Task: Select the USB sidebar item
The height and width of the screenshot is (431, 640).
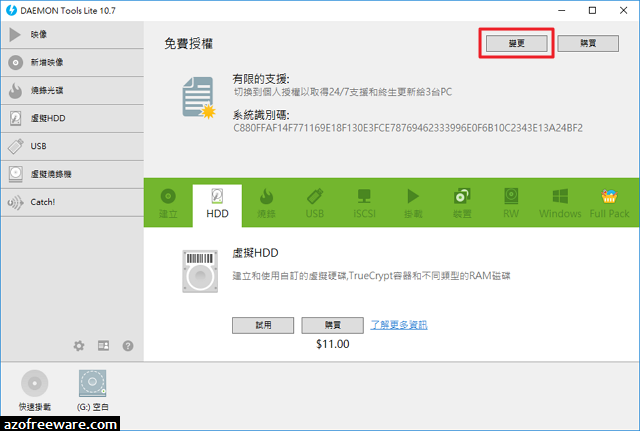Action: 72,146
